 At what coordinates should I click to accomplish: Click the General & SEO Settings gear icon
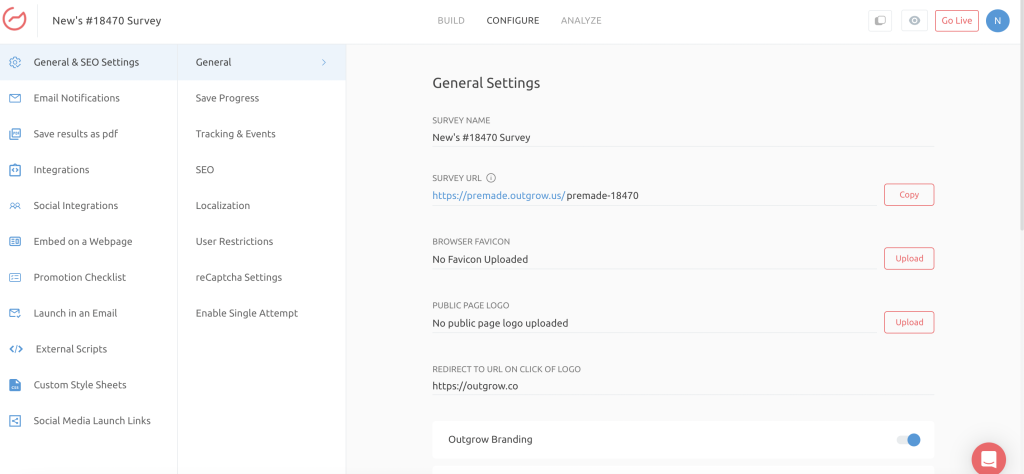click(15, 62)
